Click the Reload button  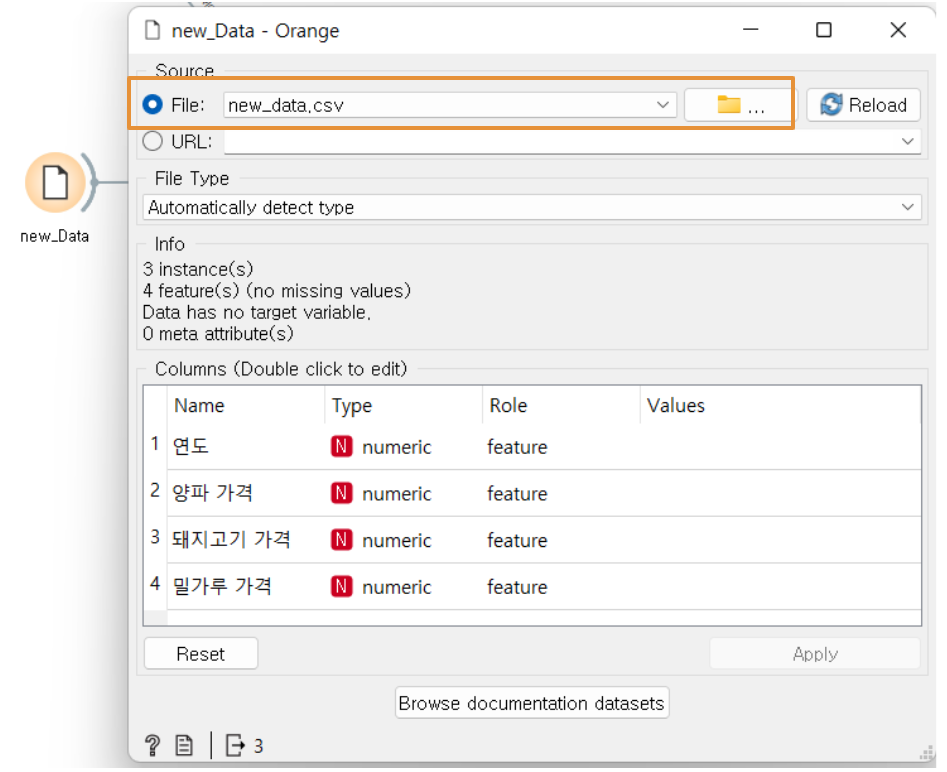pyautogui.click(x=863, y=105)
